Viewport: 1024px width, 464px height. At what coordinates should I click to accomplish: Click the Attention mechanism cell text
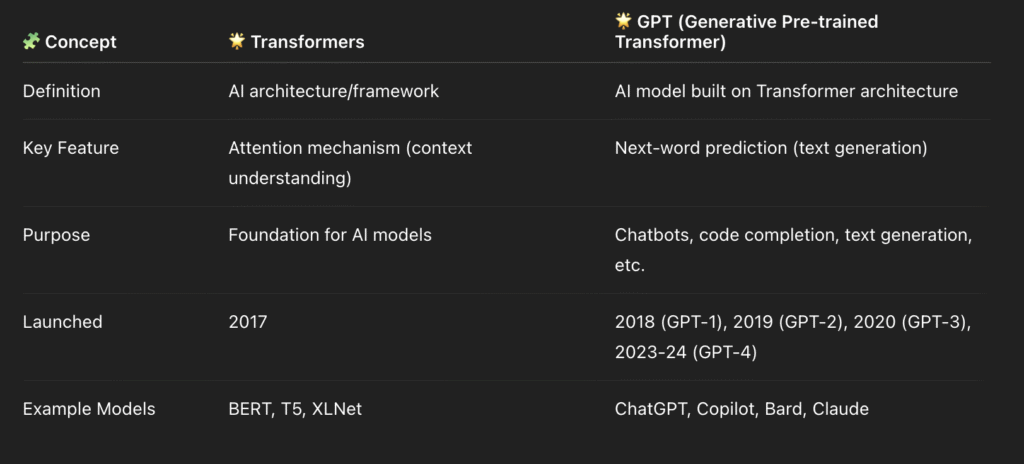click(350, 163)
